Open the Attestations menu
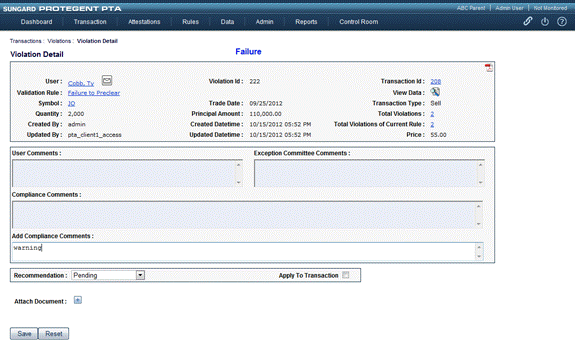575x364 pixels. [x=144, y=22]
